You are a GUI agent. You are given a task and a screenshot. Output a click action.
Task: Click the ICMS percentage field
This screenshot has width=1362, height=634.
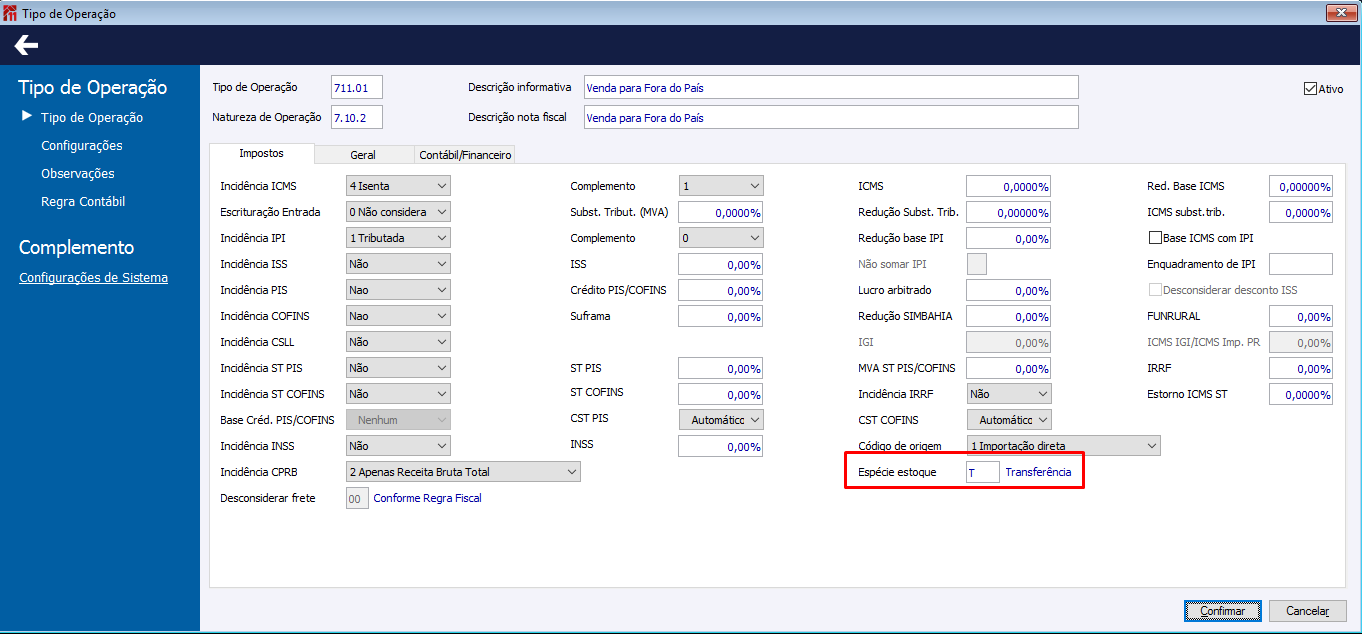pos(1009,186)
